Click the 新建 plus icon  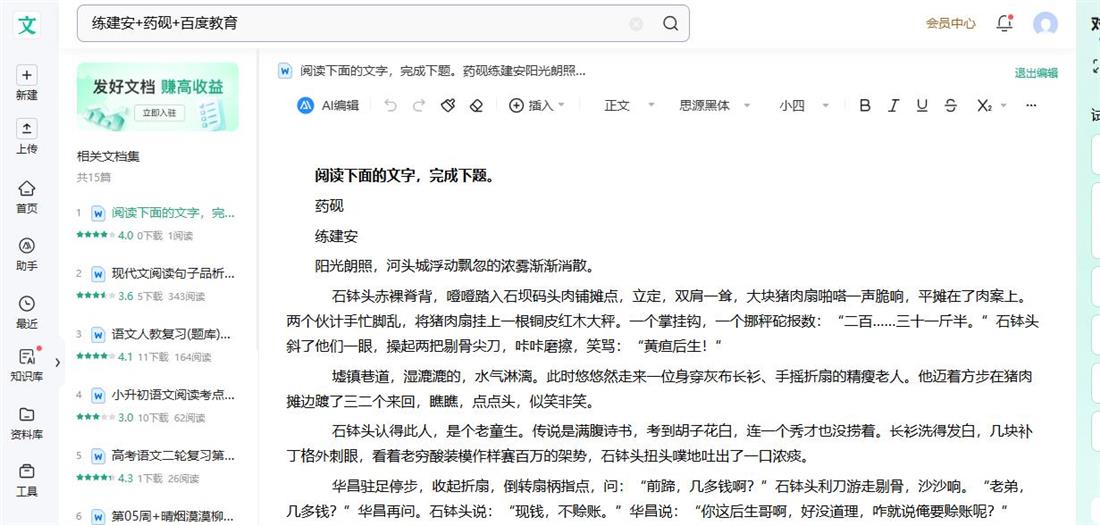[27, 75]
